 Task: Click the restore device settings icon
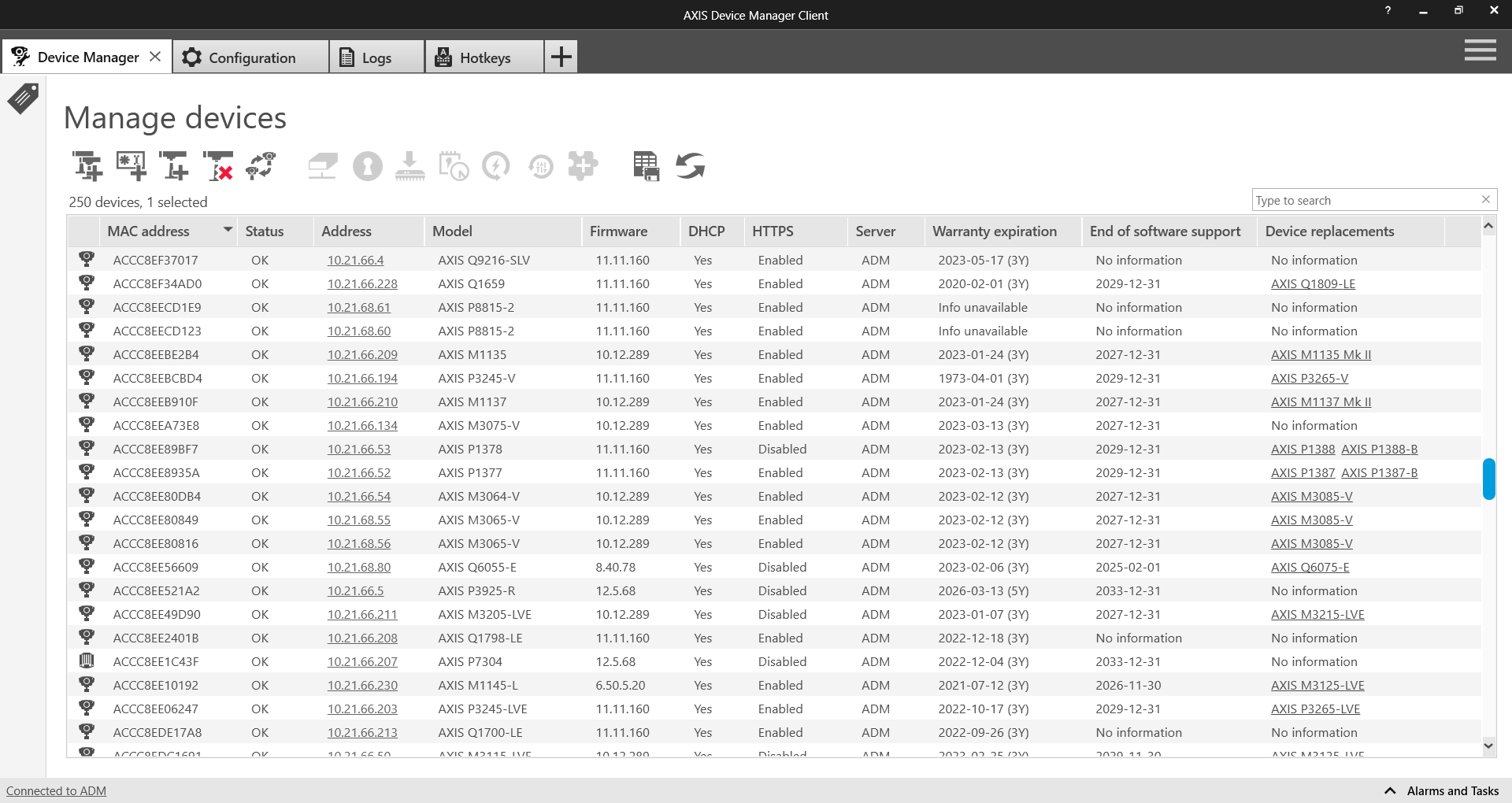540,166
